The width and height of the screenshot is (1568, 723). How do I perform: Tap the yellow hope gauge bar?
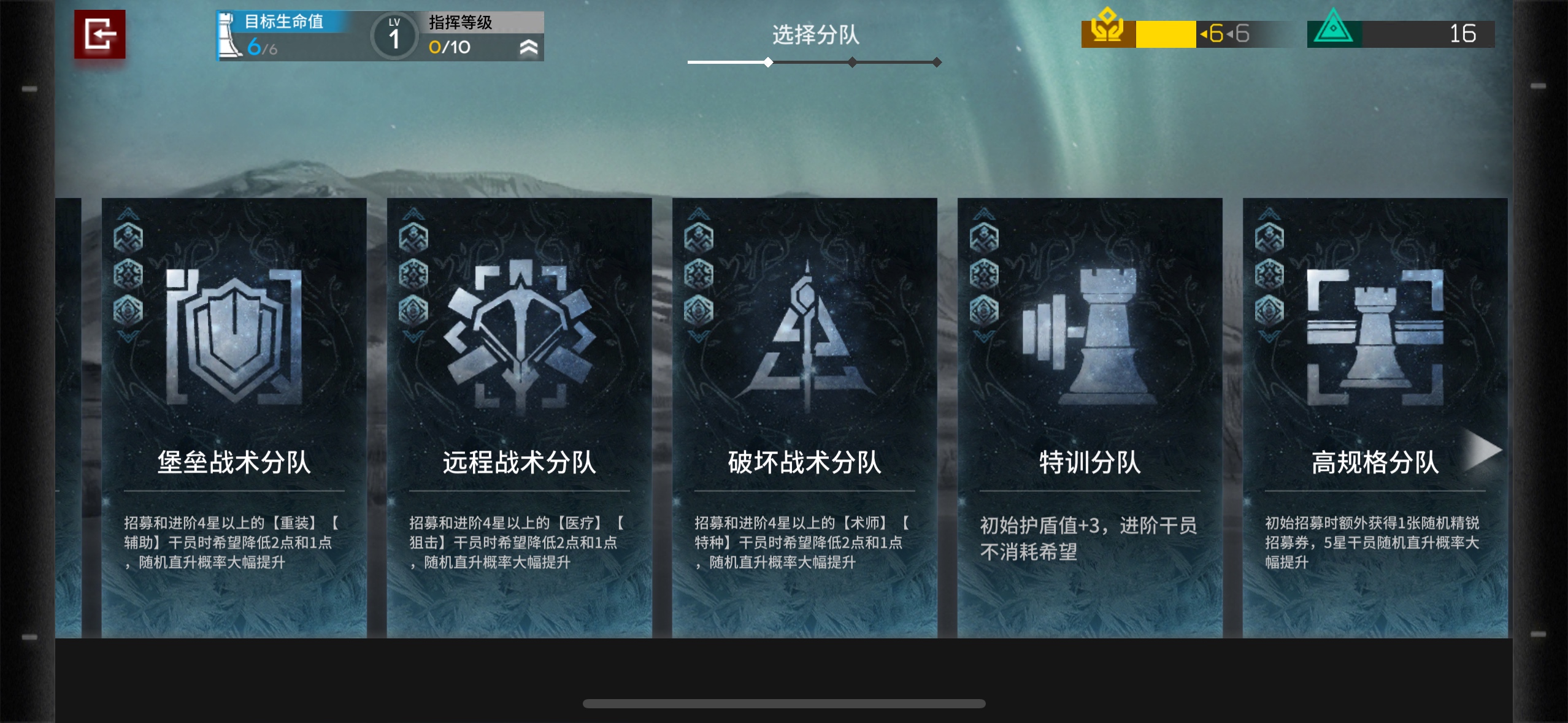[1166, 34]
